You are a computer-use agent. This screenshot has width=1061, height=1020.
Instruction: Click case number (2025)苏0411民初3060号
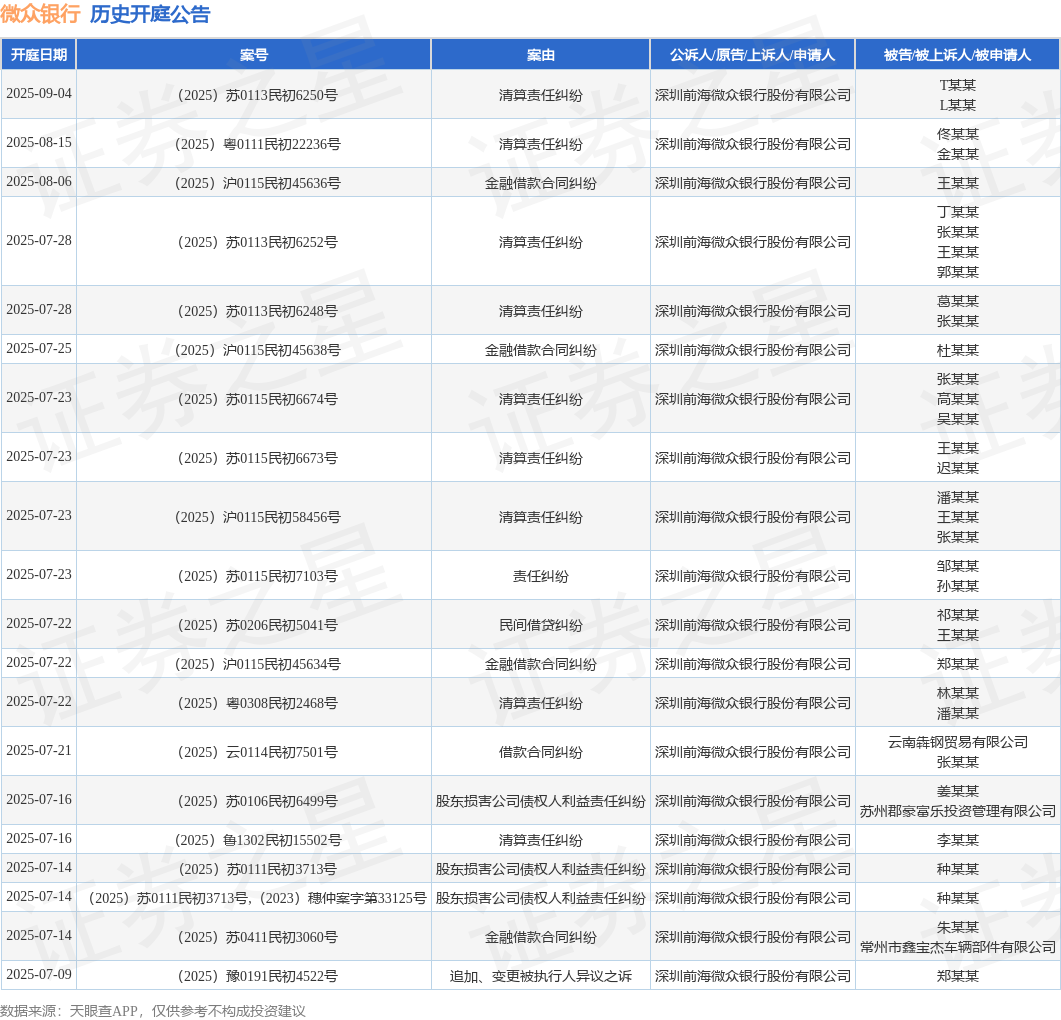(257, 937)
